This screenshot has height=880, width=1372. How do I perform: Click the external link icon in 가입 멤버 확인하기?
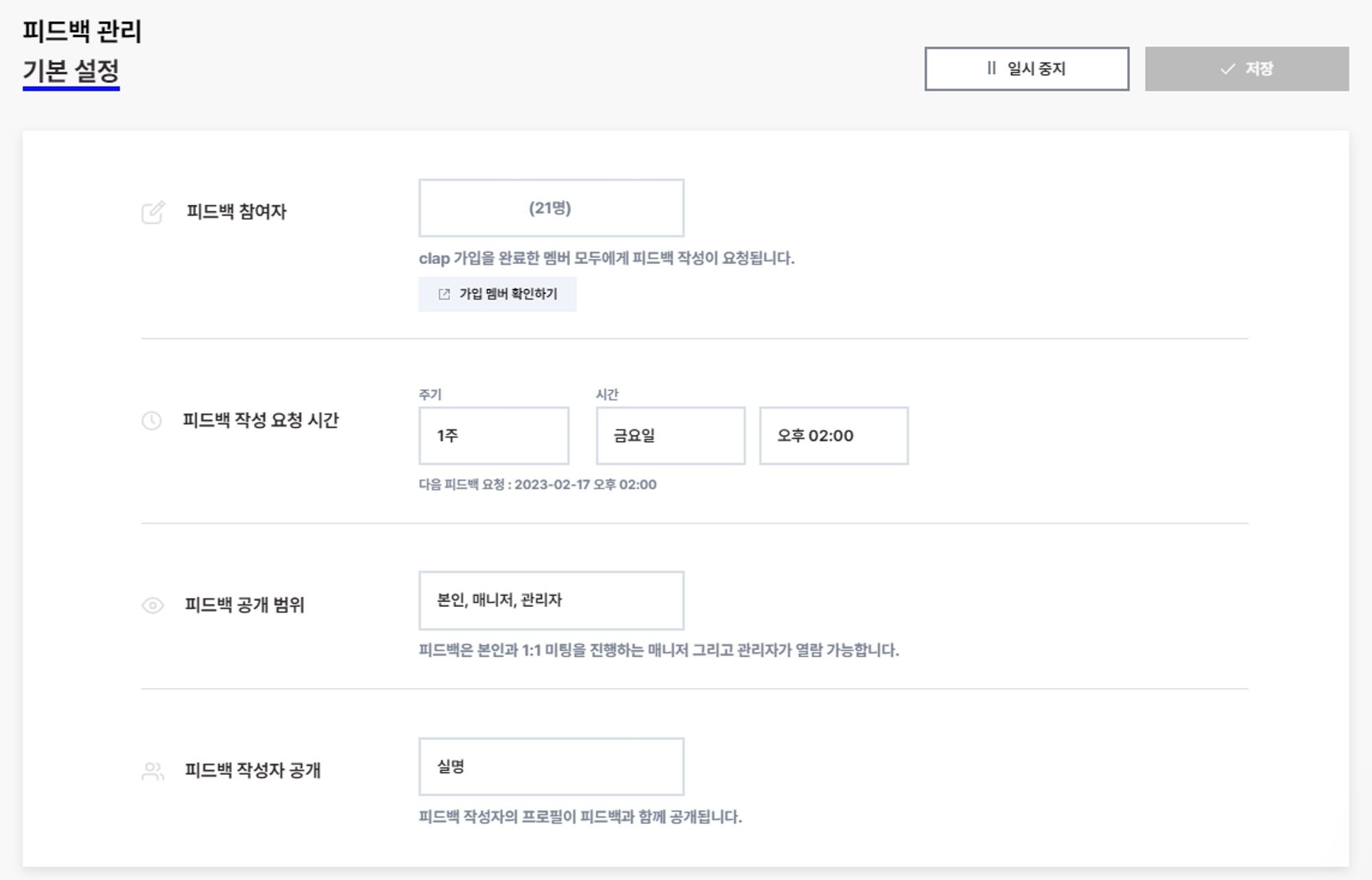click(x=444, y=294)
